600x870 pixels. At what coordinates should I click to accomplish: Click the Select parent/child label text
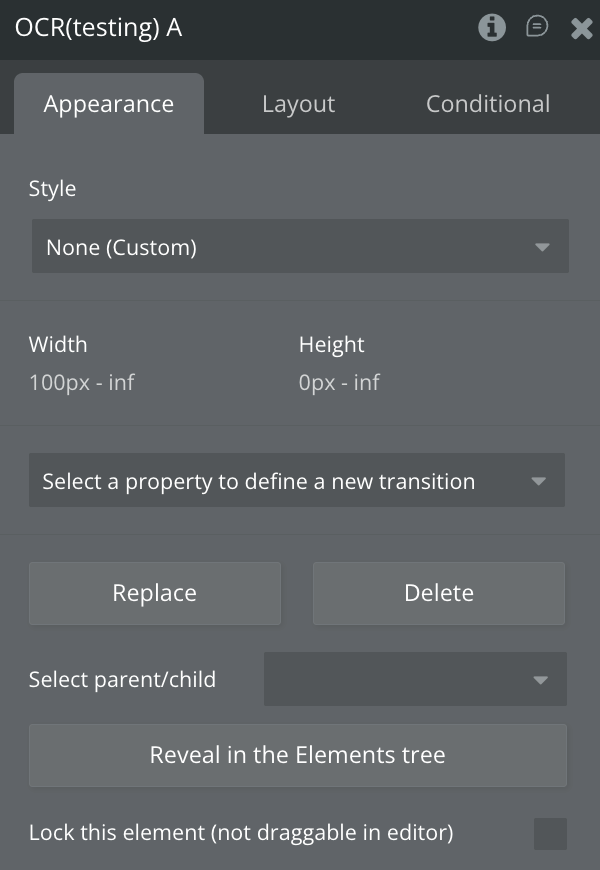(122, 680)
